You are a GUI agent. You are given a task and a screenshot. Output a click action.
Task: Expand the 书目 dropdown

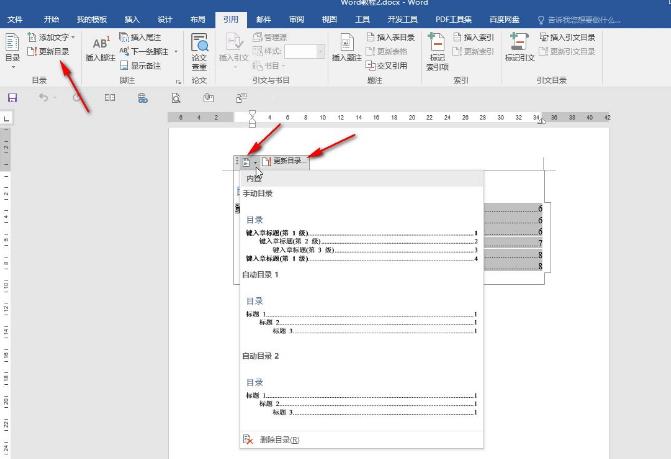coord(283,66)
